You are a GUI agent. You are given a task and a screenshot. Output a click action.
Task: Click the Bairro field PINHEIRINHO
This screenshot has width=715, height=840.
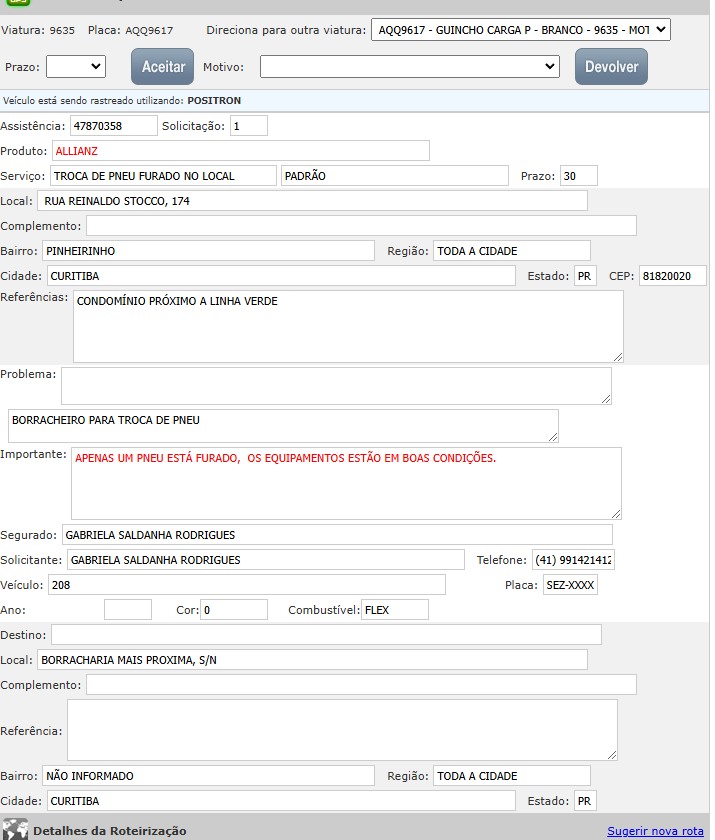pyautogui.click(x=207, y=251)
